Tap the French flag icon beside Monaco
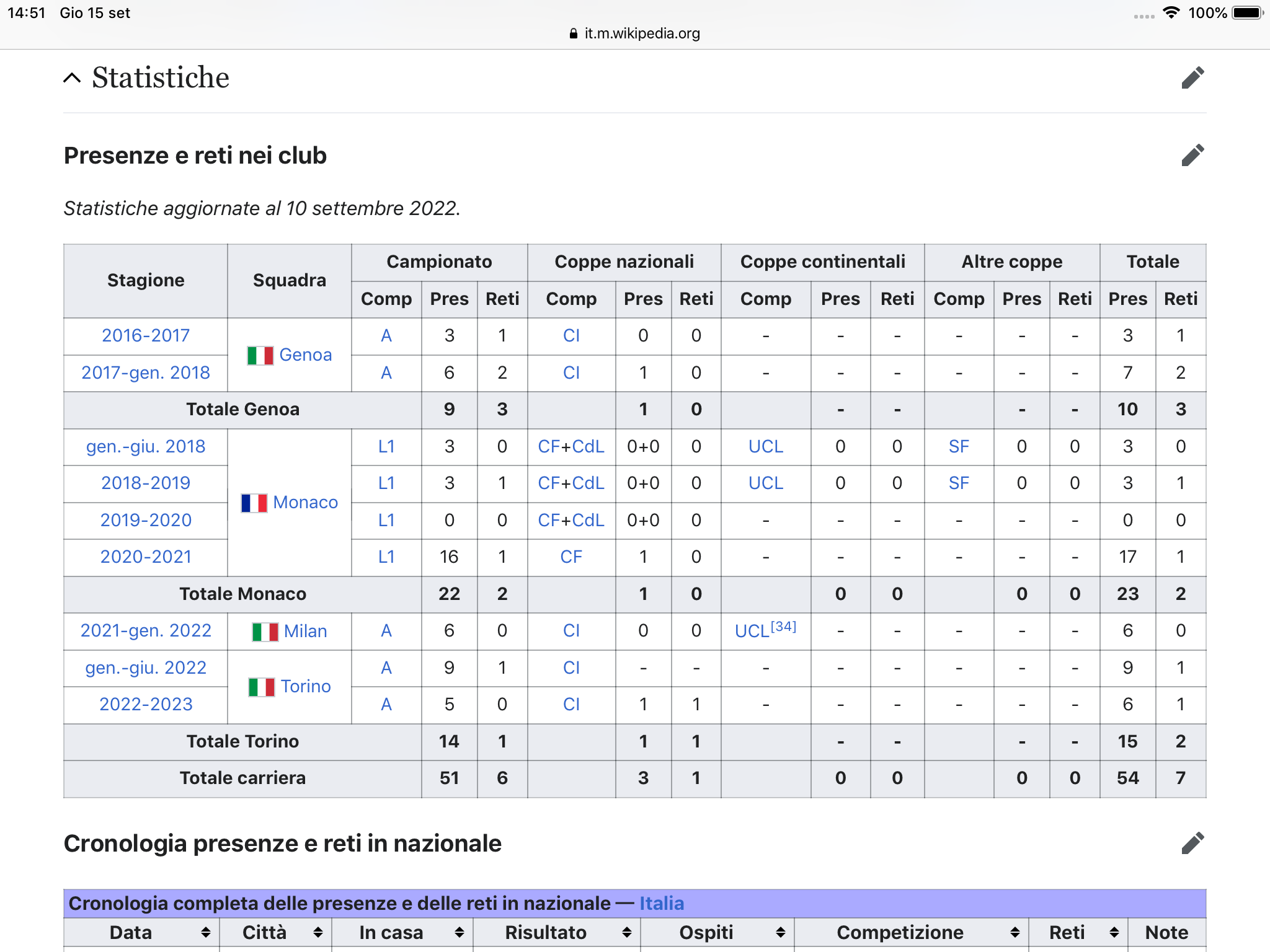 254,503
